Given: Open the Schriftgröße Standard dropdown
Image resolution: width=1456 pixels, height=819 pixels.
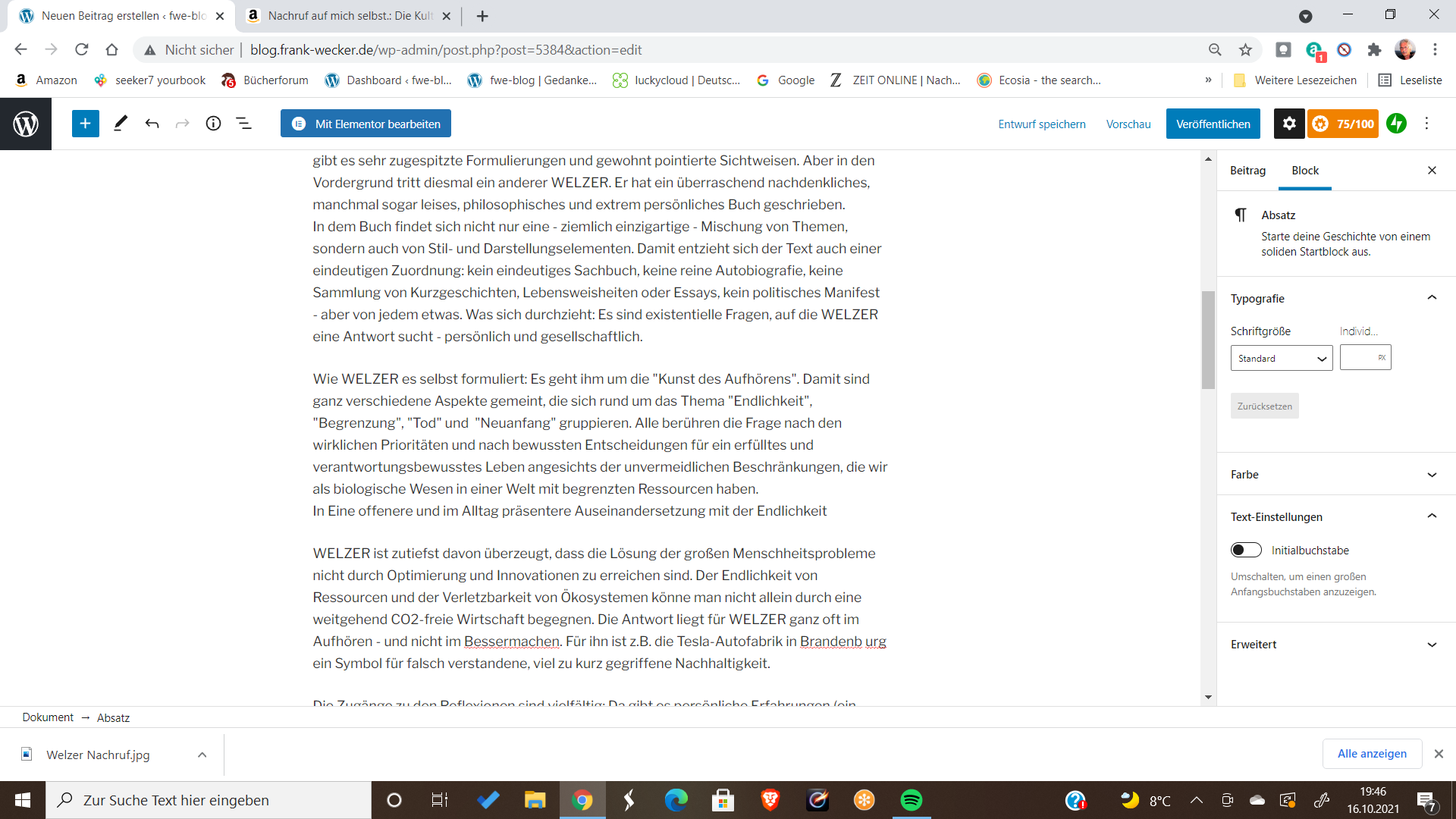Looking at the screenshot, I should pyautogui.click(x=1281, y=358).
